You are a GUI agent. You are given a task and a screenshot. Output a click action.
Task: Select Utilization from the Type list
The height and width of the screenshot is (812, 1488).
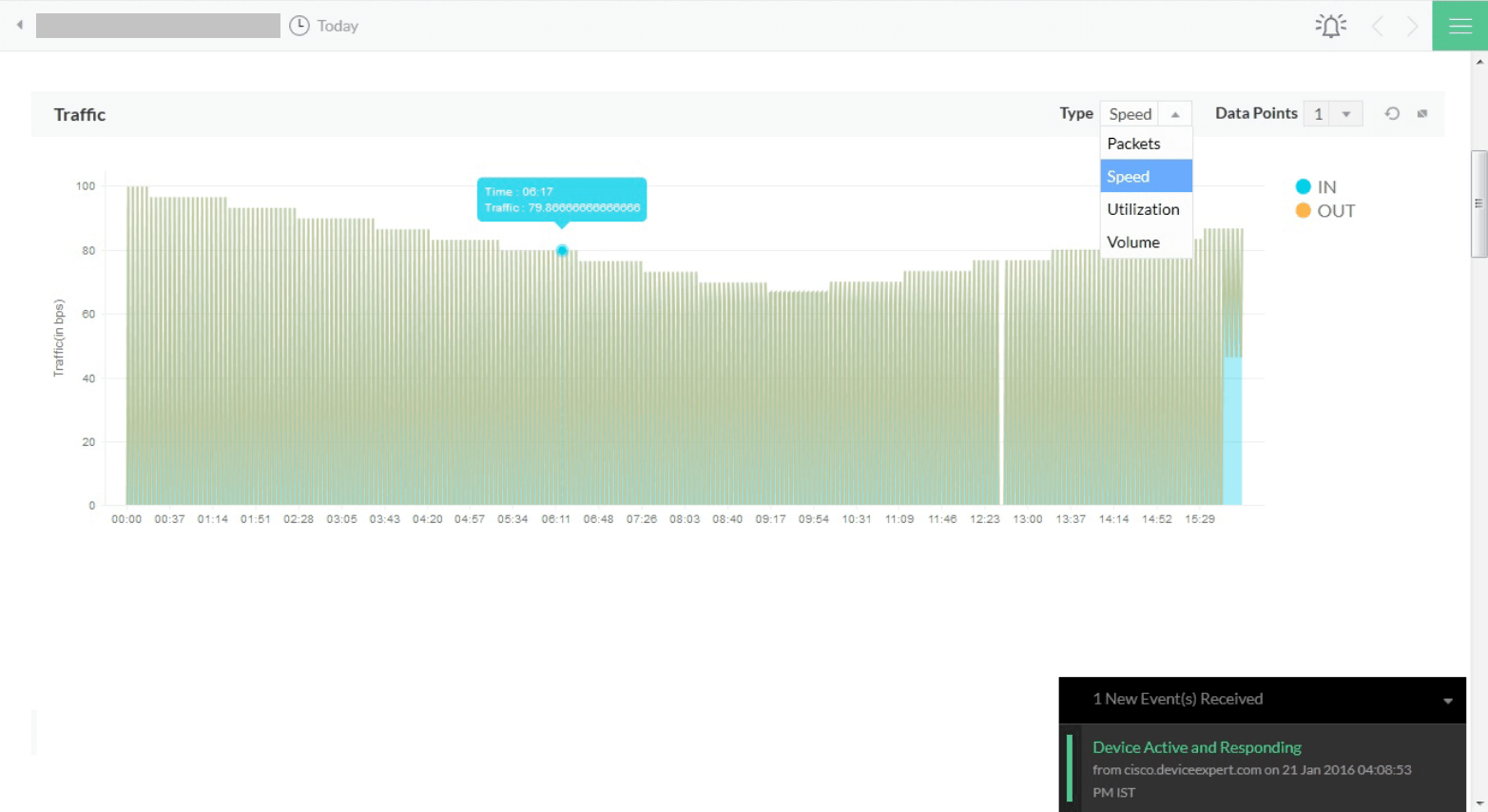point(1144,209)
